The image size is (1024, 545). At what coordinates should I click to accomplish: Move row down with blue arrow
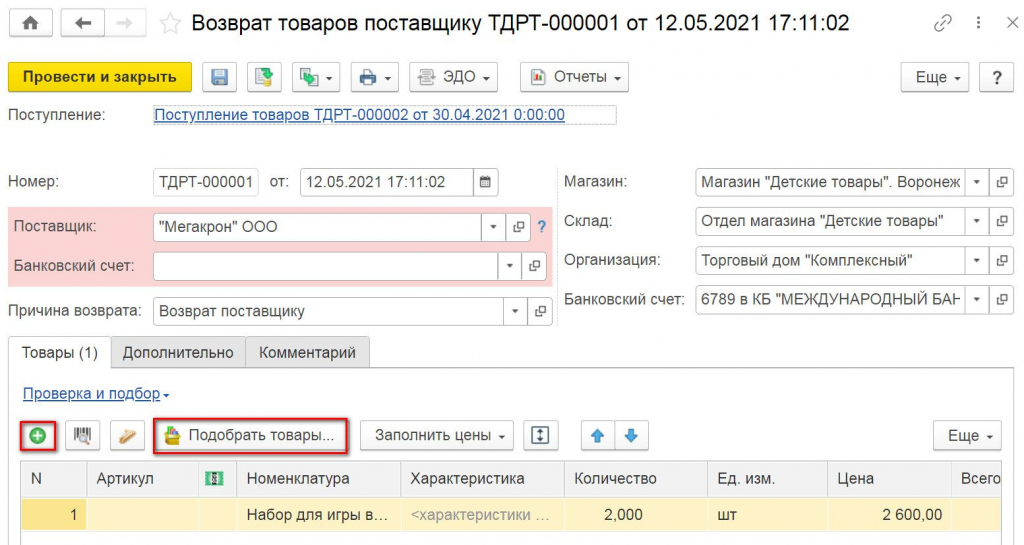point(632,435)
